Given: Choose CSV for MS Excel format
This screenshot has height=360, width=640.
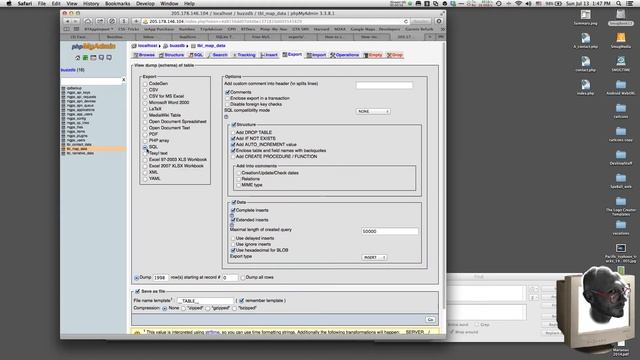Looking at the screenshot, I should 145,96.
